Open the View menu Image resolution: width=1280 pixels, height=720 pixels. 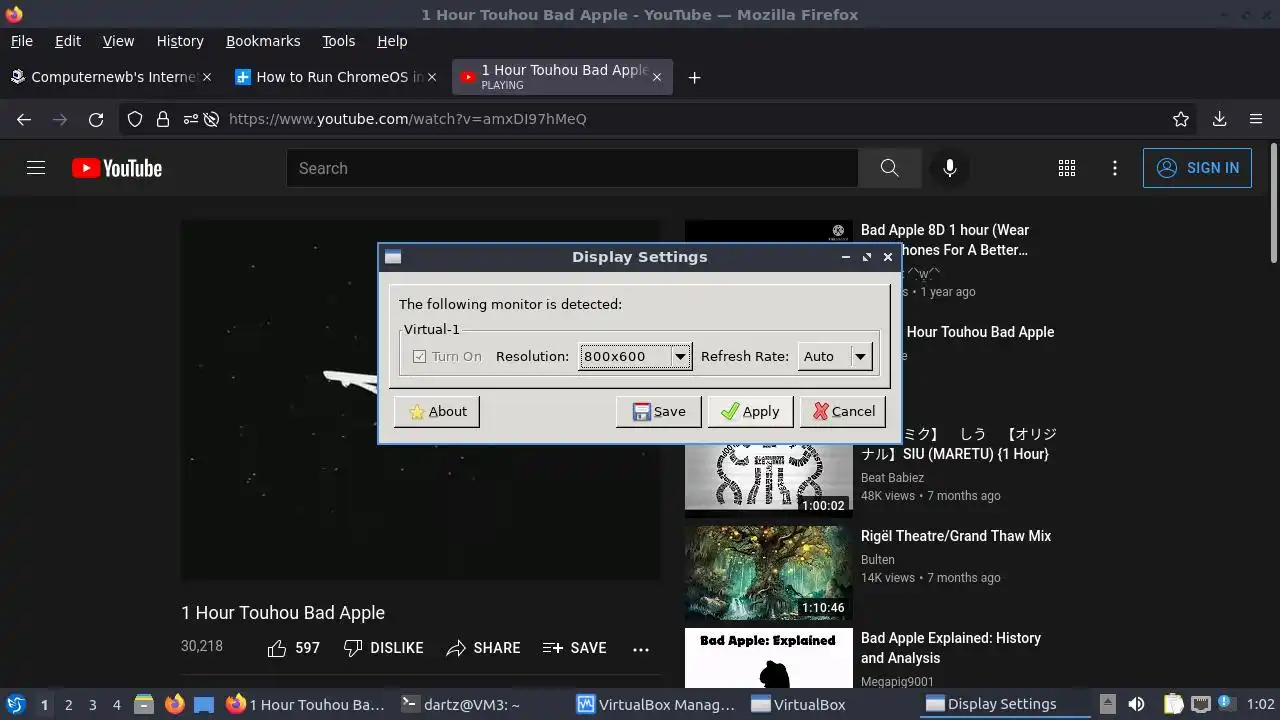(x=118, y=41)
